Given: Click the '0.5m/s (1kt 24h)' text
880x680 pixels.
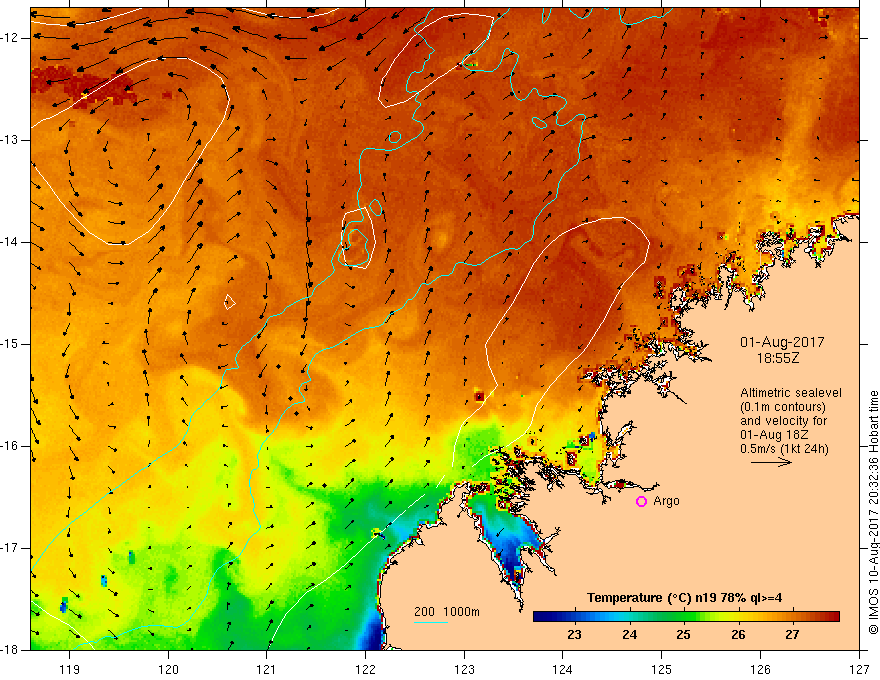Looking at the screenshot, I should pos(783,449).
